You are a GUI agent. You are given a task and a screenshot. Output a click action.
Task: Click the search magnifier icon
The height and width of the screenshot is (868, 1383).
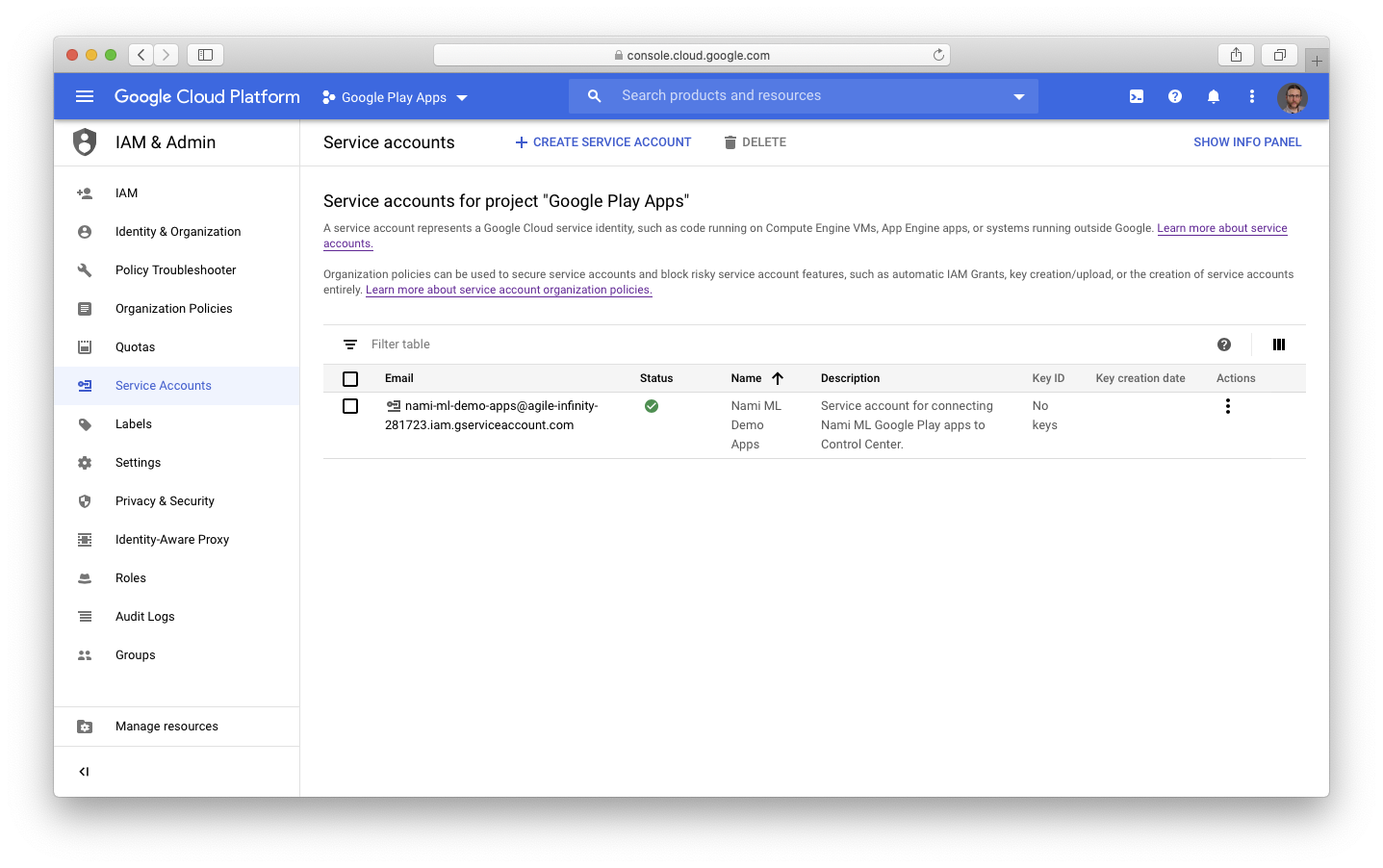595,96
